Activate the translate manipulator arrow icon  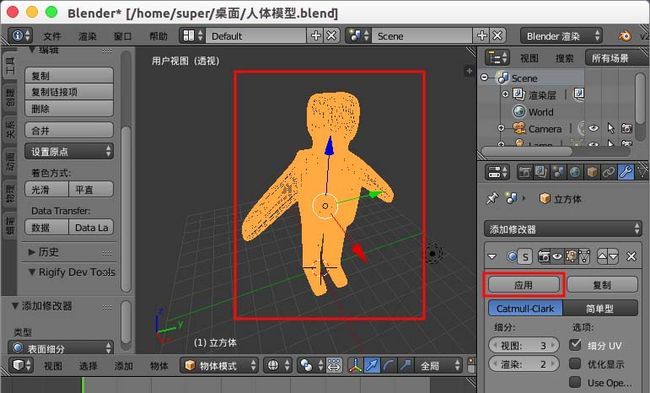[372, 365]
